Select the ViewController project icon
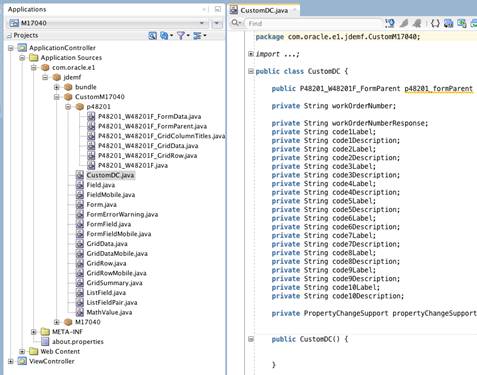 coord(22,361)
